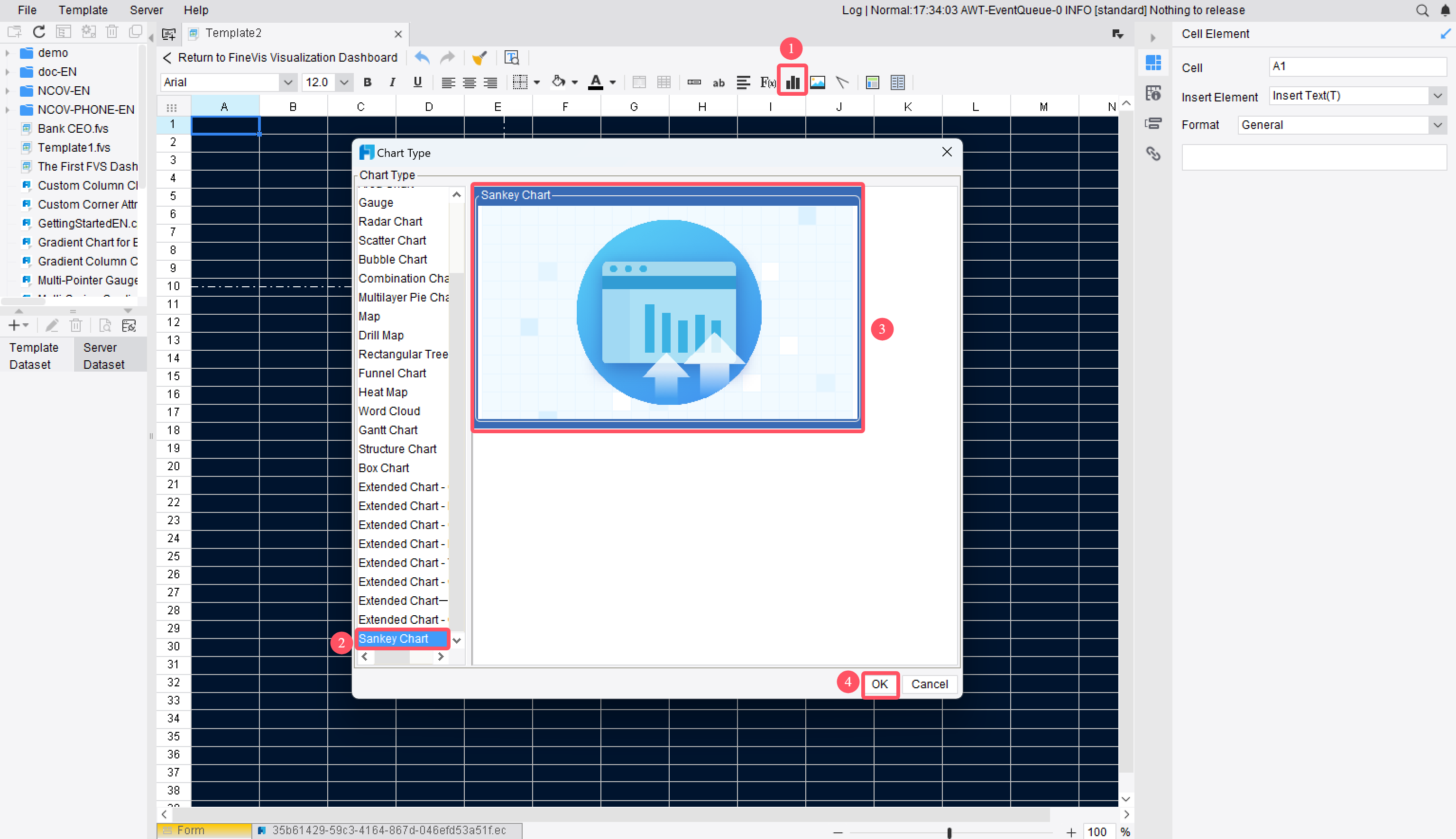Click the slope line tool icon
This screenshot has height=839, width=1456.
842,82
